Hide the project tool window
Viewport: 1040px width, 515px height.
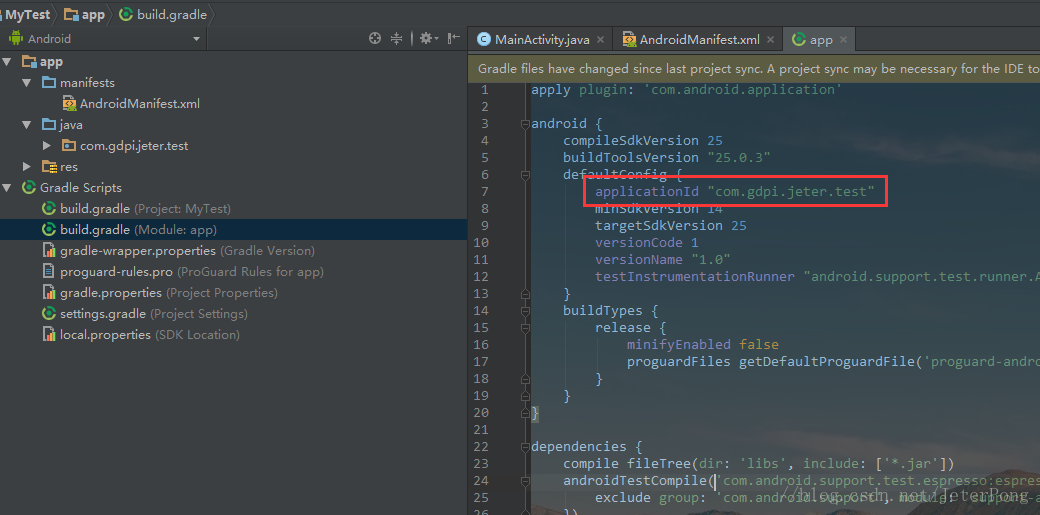(x=454, y=38)
